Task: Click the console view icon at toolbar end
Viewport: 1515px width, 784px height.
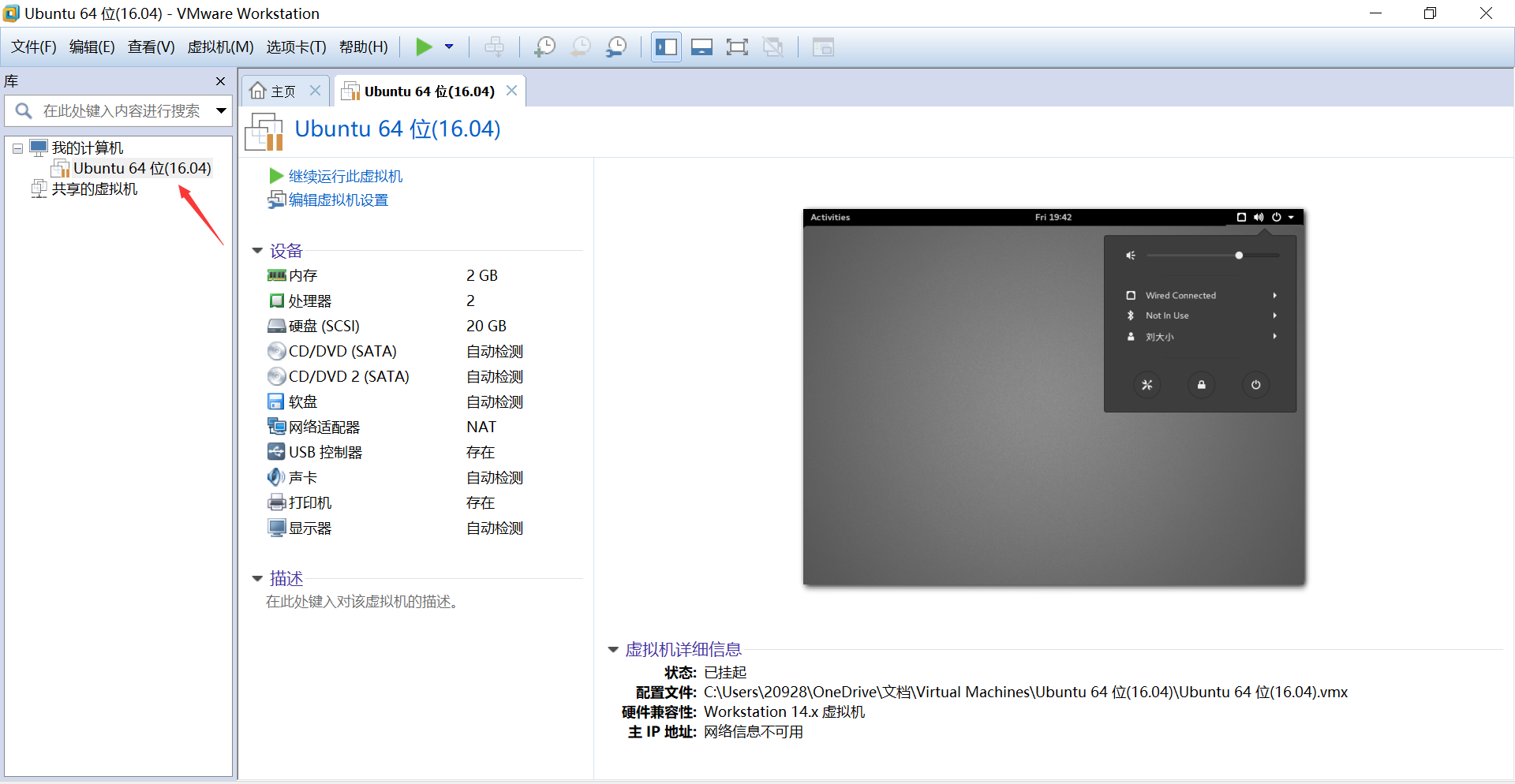Action: (x=823, y=47)
